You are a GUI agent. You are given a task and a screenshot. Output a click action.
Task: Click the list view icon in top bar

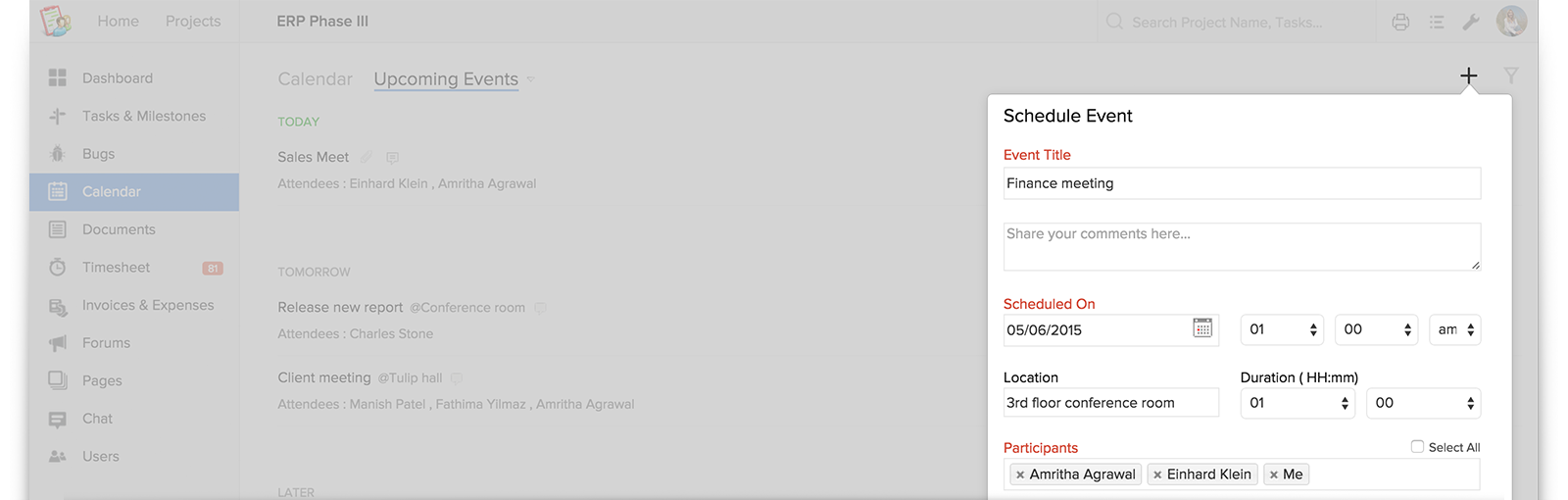(x=1437, y=22)
